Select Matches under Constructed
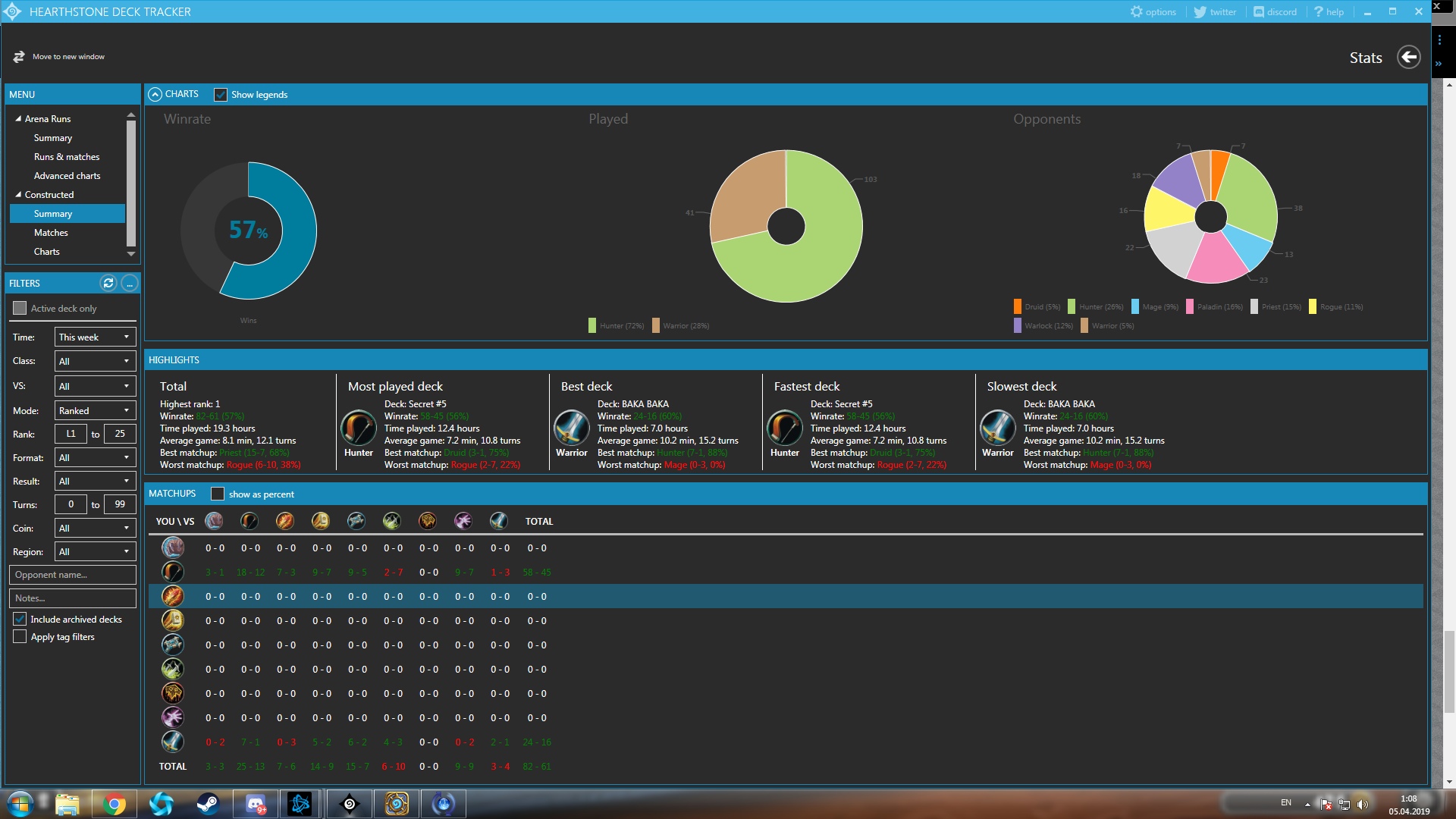The image size is (1456, 819). pyautogui.click(x=51, y=233)
